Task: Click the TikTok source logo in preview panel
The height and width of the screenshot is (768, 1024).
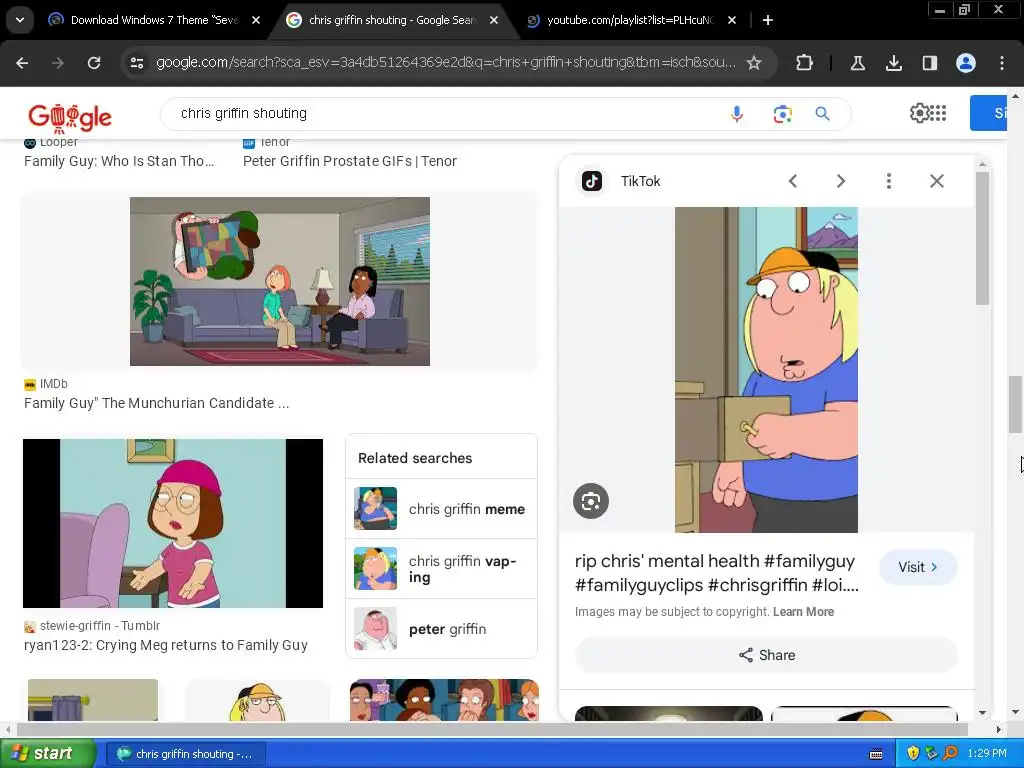Action: [592, 181]
